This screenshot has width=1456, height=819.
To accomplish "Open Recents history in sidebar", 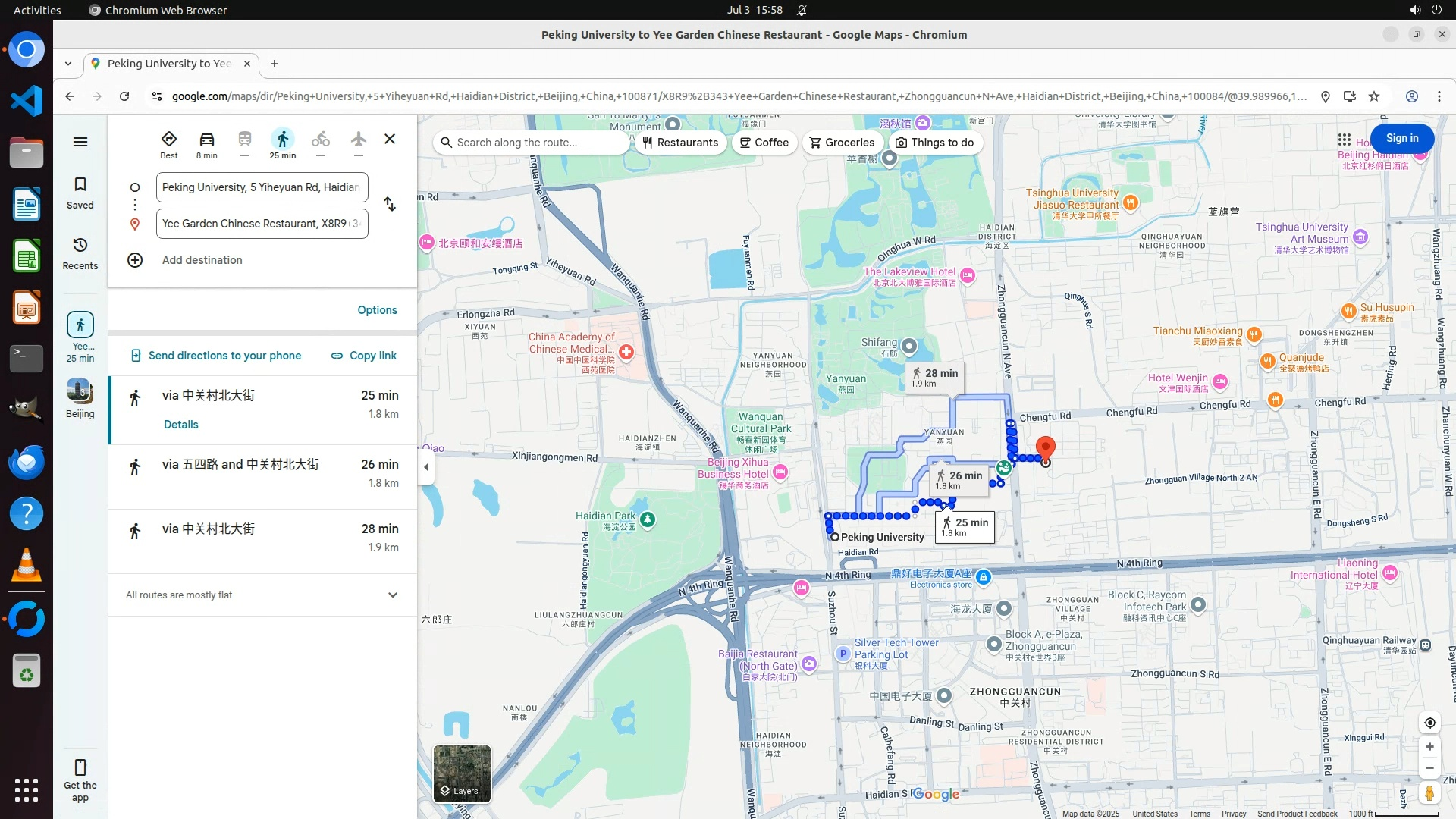I will click(80, 246).
